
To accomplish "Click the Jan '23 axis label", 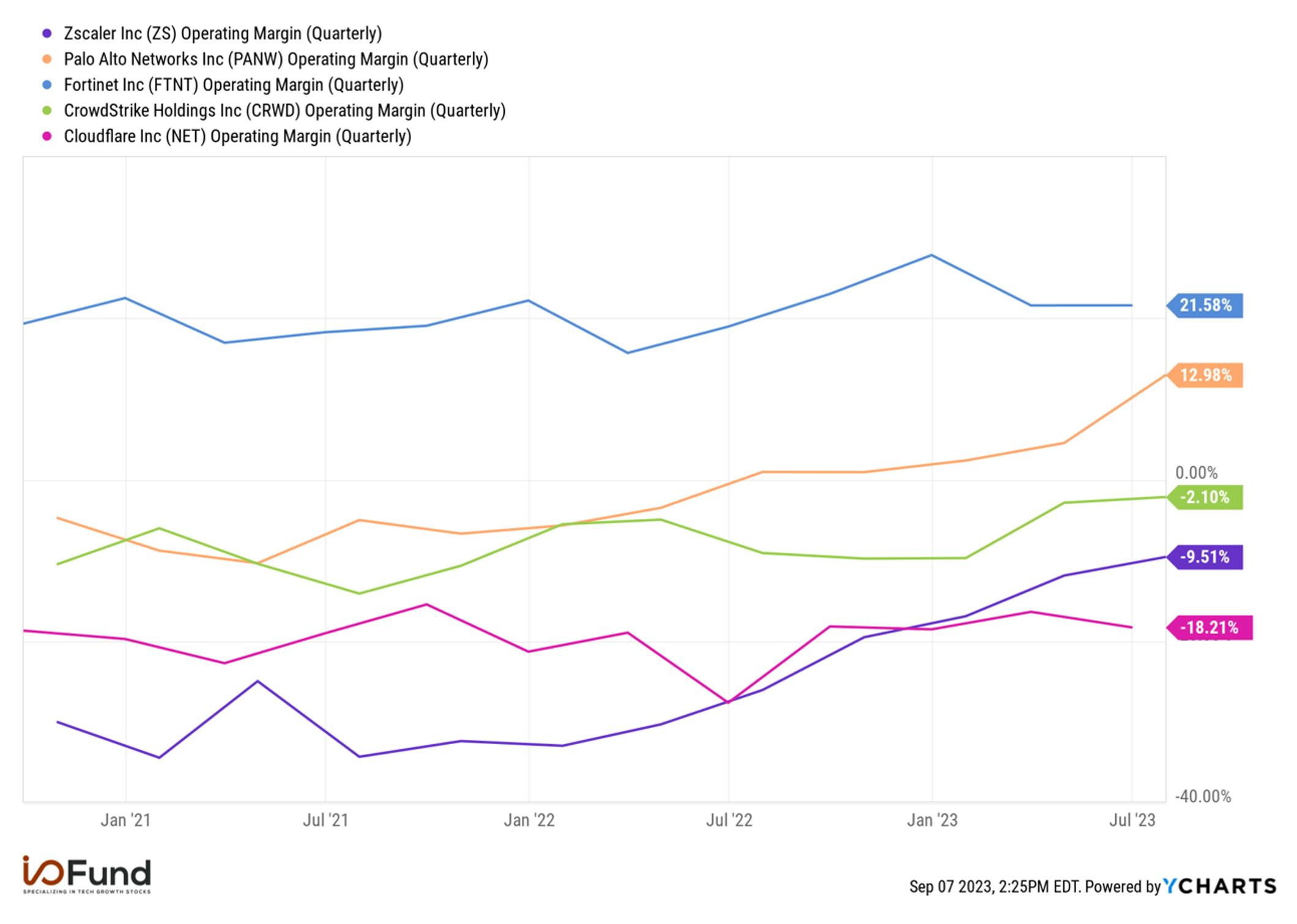I will click(932, 821).
